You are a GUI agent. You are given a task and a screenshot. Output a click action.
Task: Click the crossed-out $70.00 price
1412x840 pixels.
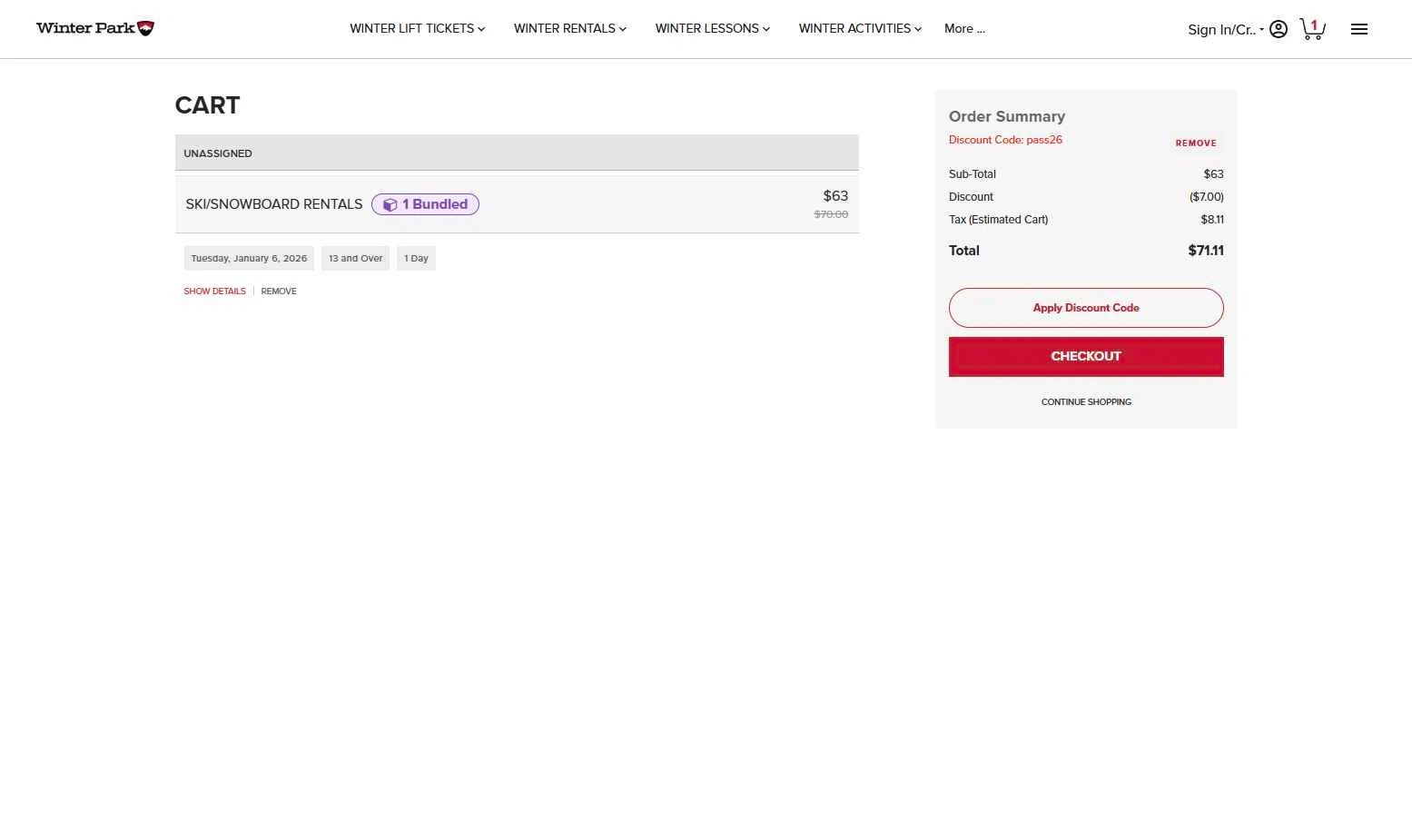(831, 214)
